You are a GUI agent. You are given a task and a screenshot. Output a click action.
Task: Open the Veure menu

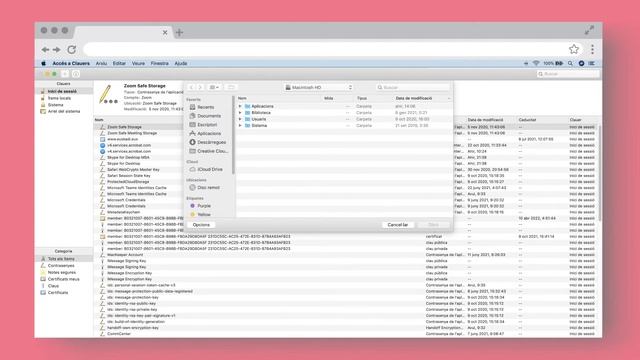click(x=138, y=63)
